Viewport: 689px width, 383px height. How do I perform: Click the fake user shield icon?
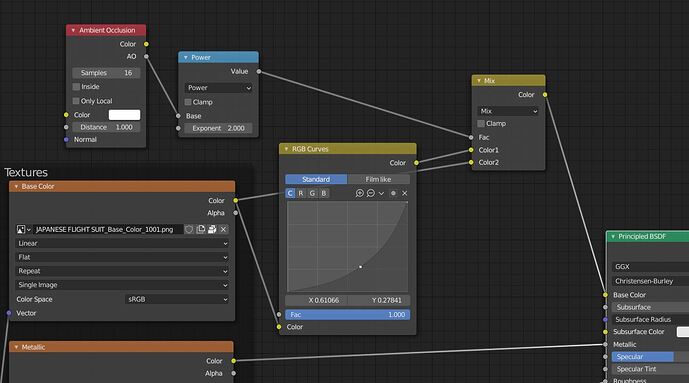(189, 229)
